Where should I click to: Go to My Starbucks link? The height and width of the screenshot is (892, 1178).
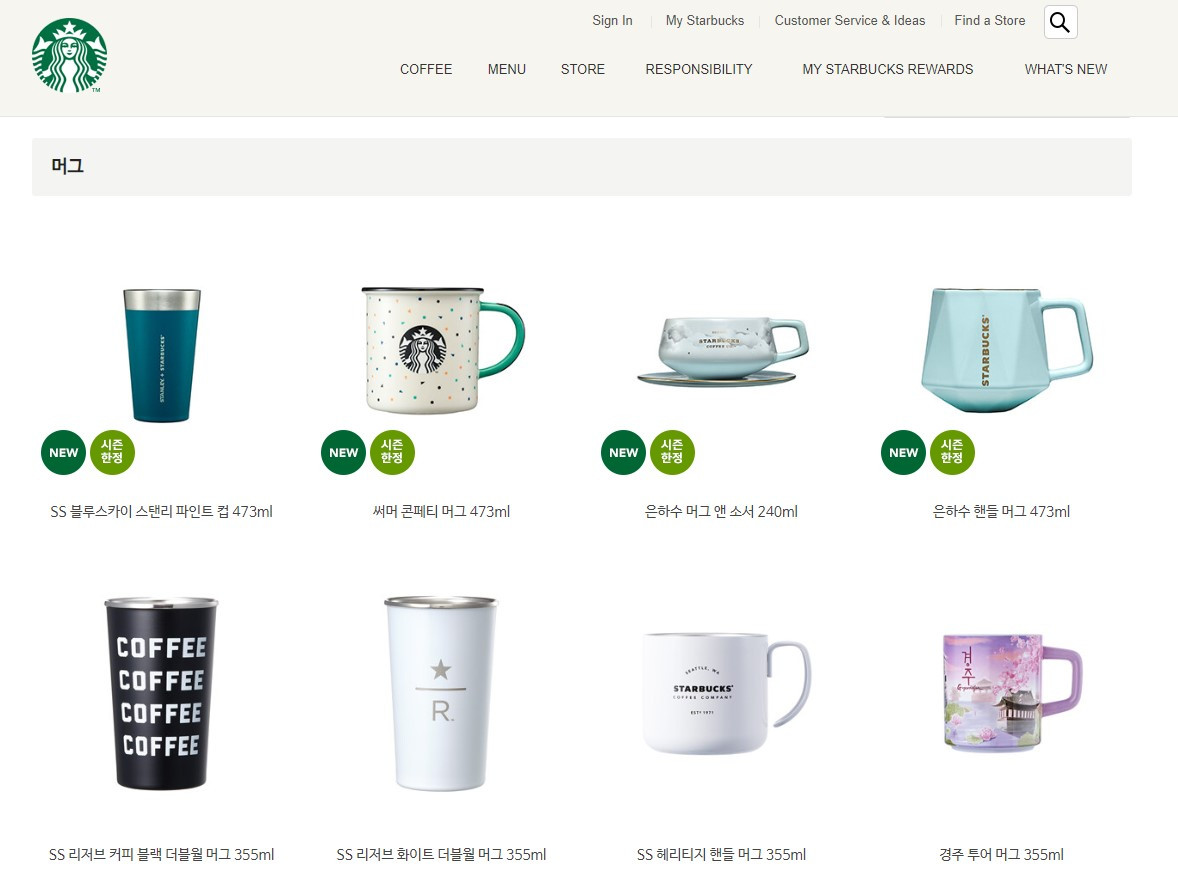pyautogui.click(x=705, y=20)
